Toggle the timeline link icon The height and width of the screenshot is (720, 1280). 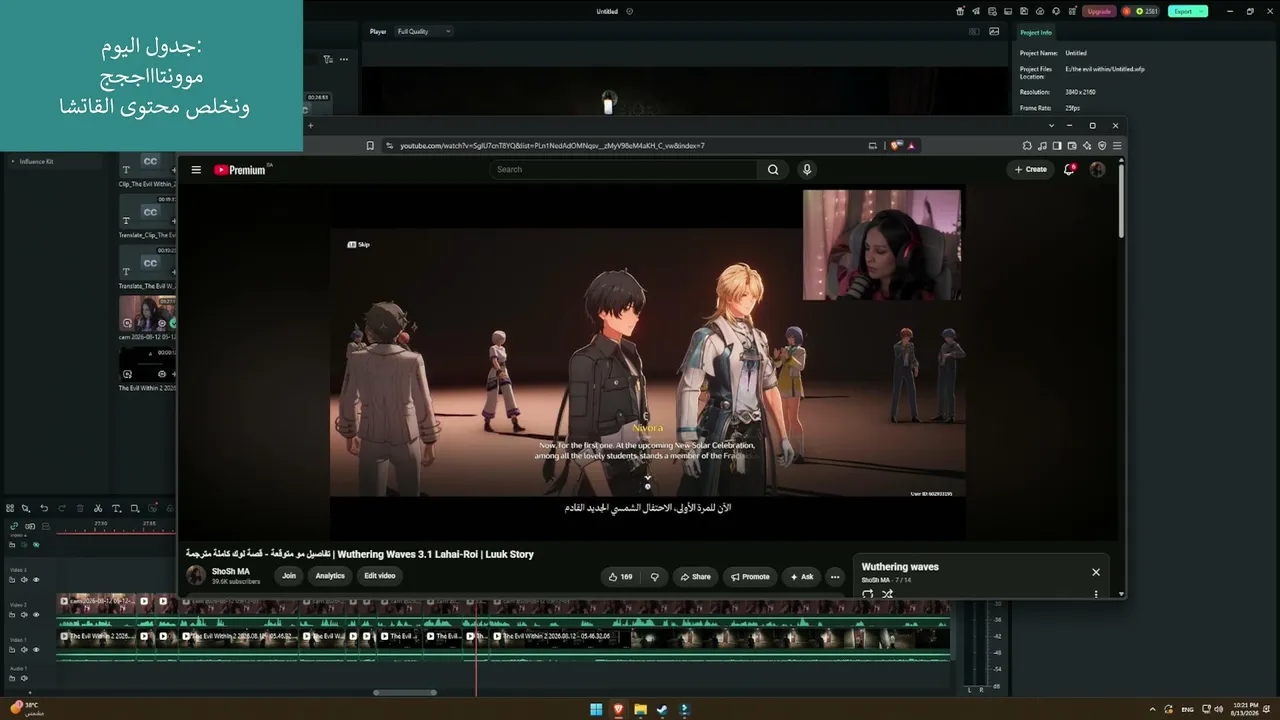point(14,526)
